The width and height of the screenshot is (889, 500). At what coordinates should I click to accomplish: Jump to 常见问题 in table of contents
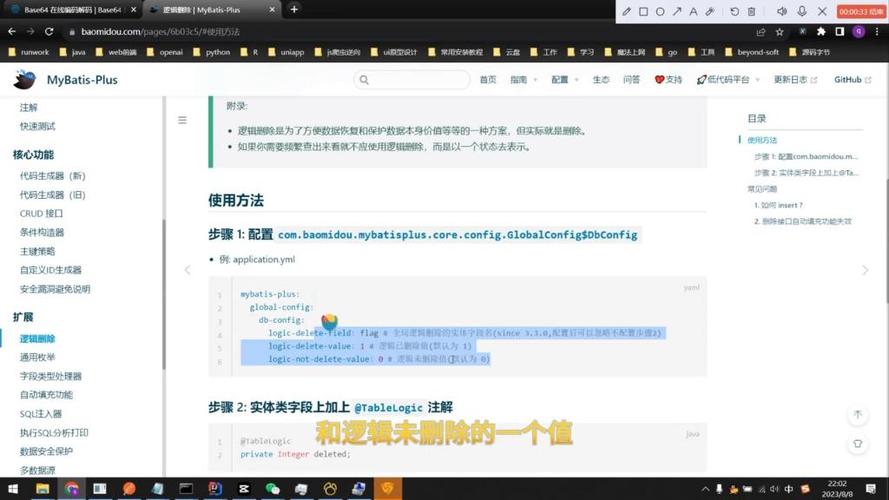click(x=762, y=189)
